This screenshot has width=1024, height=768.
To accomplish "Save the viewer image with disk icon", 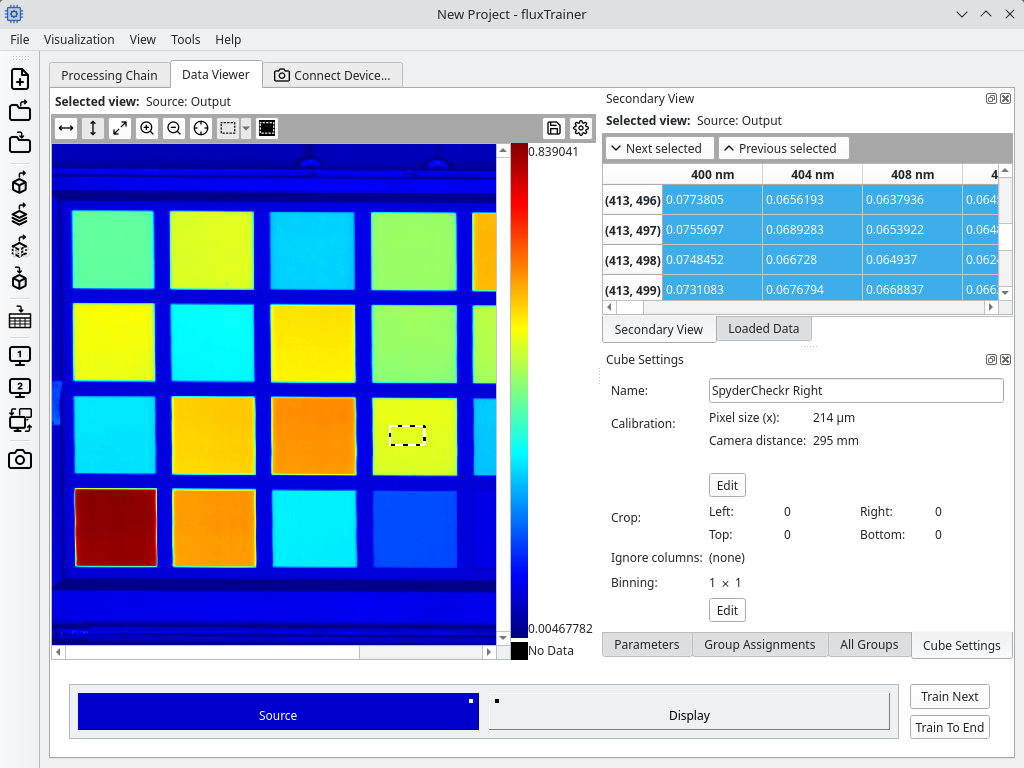I will click(554, 128).
